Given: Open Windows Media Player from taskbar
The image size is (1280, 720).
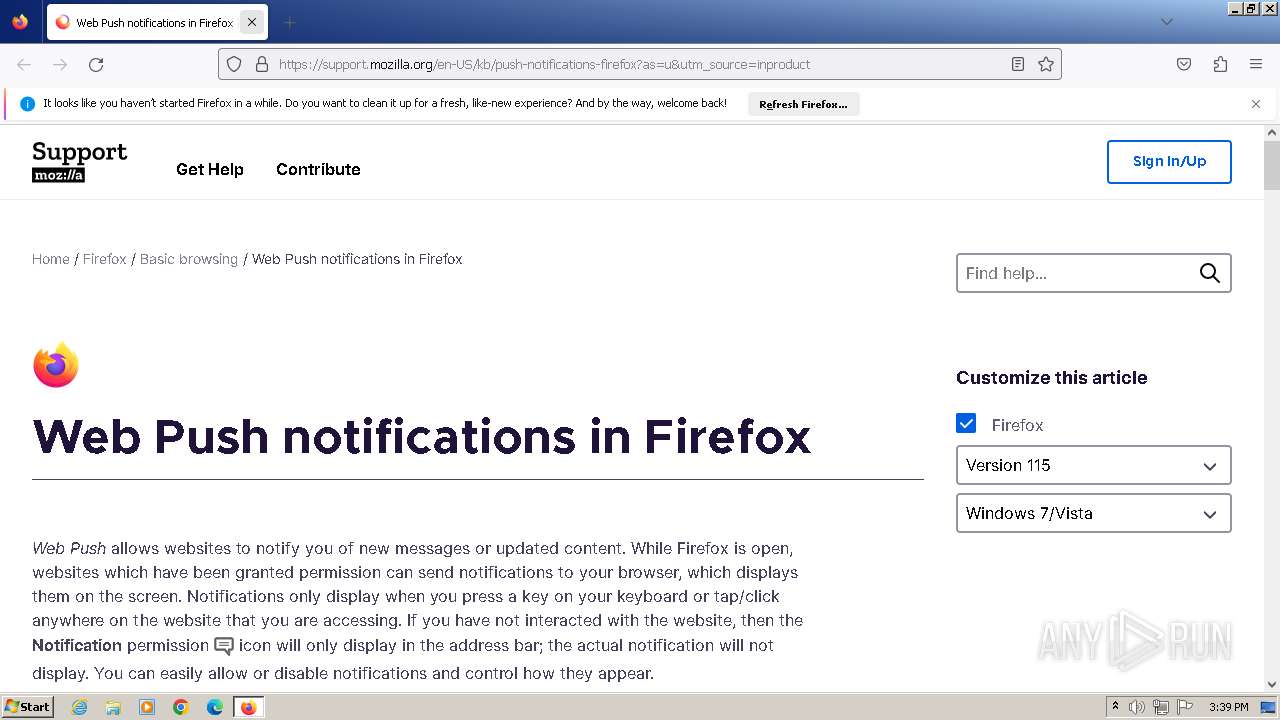Looking at the screenshot, I should click(x=147, y=707).
